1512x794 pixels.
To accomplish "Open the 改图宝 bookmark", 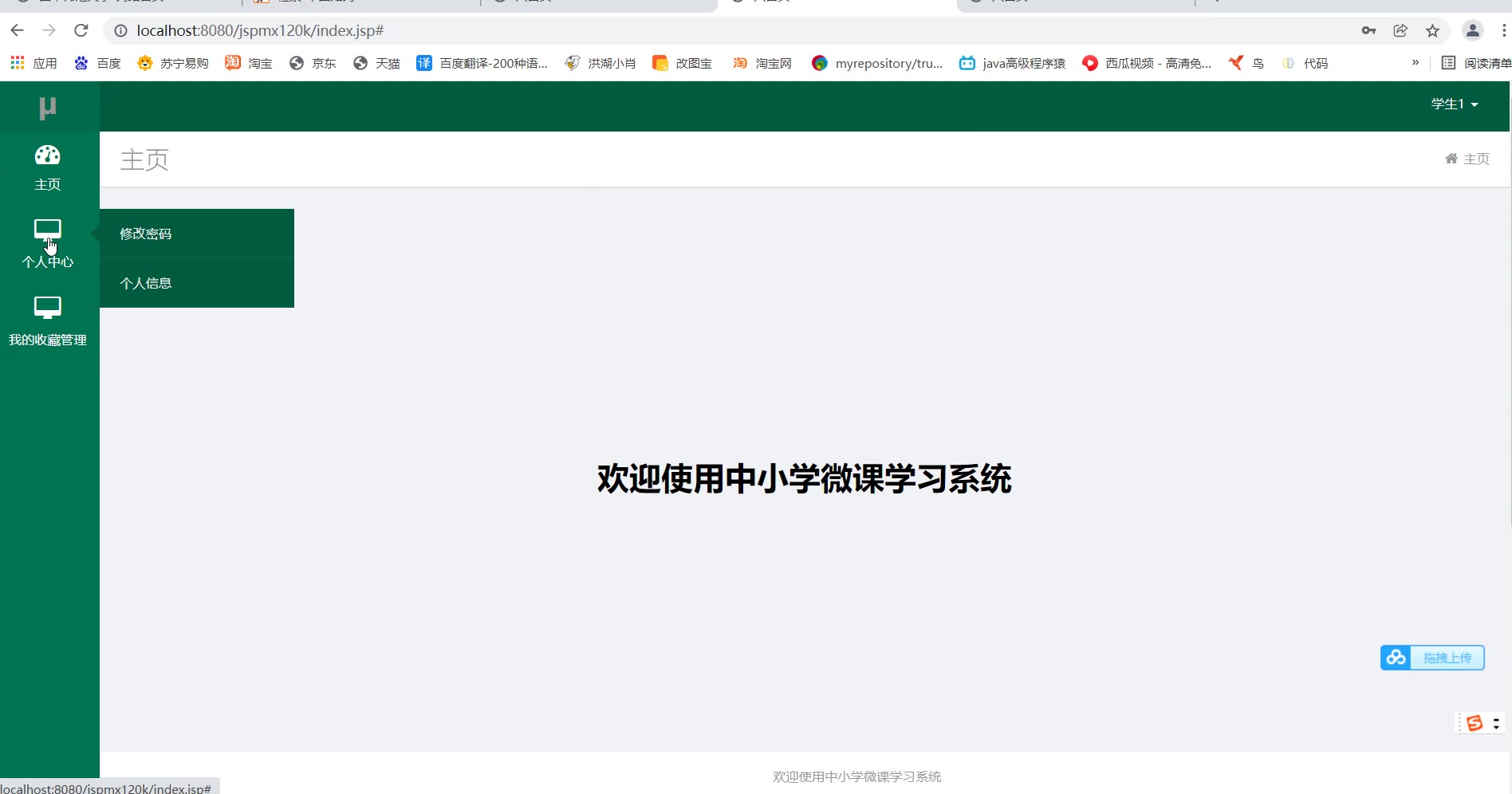I will 682,63.
